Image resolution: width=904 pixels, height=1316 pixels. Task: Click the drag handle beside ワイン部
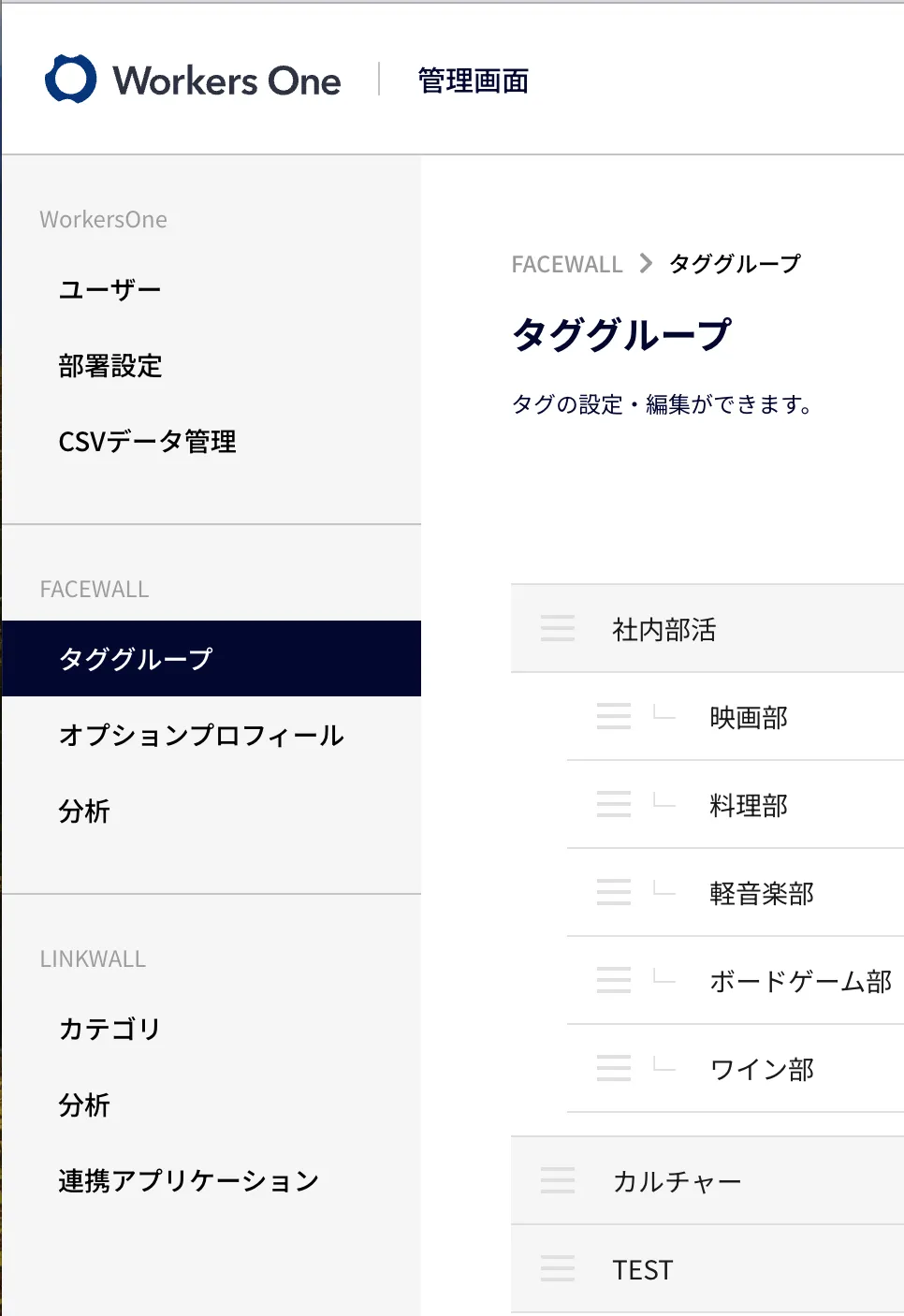tap(614, 1068)
